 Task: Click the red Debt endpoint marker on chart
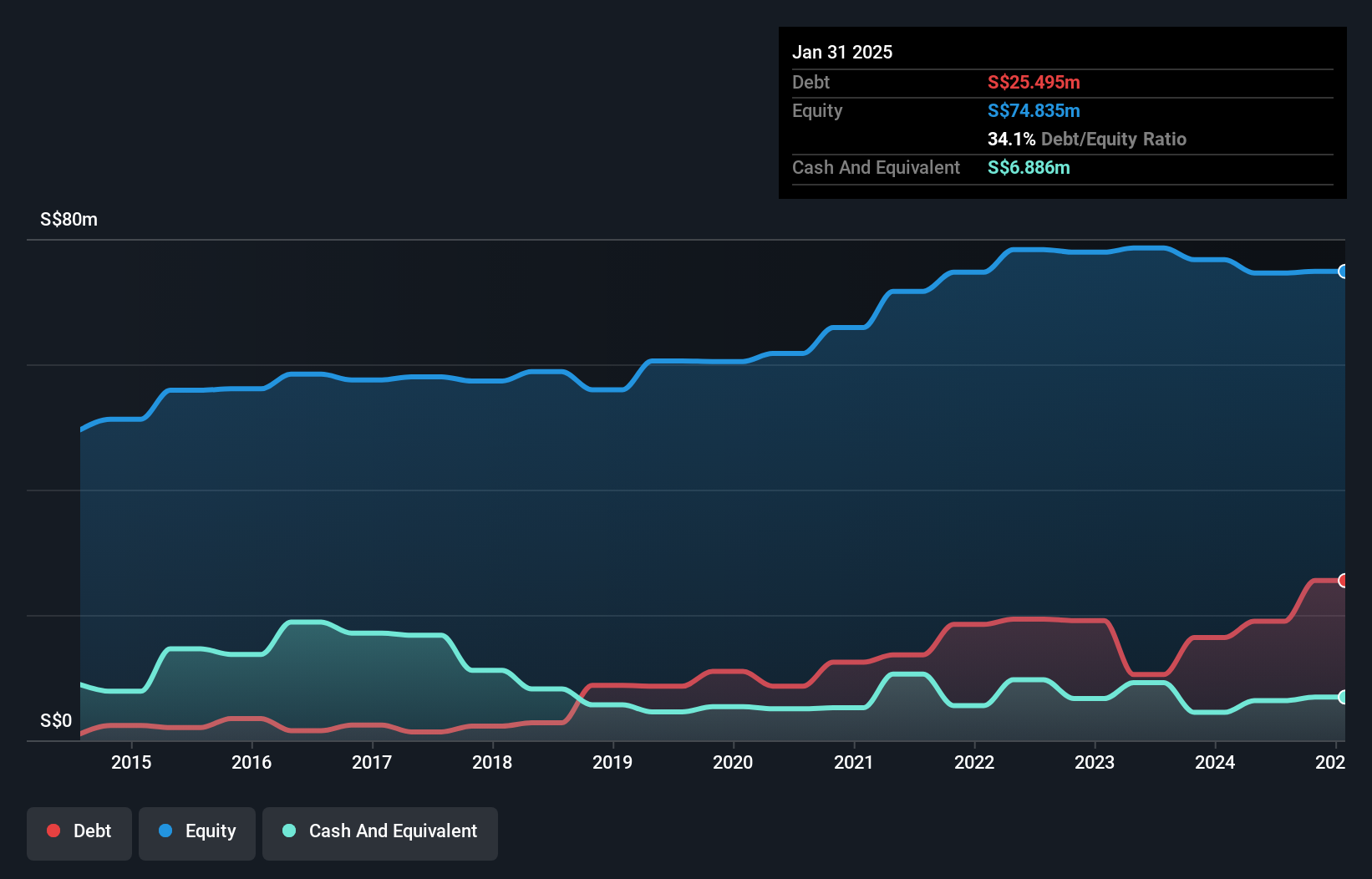(1343, 580)
